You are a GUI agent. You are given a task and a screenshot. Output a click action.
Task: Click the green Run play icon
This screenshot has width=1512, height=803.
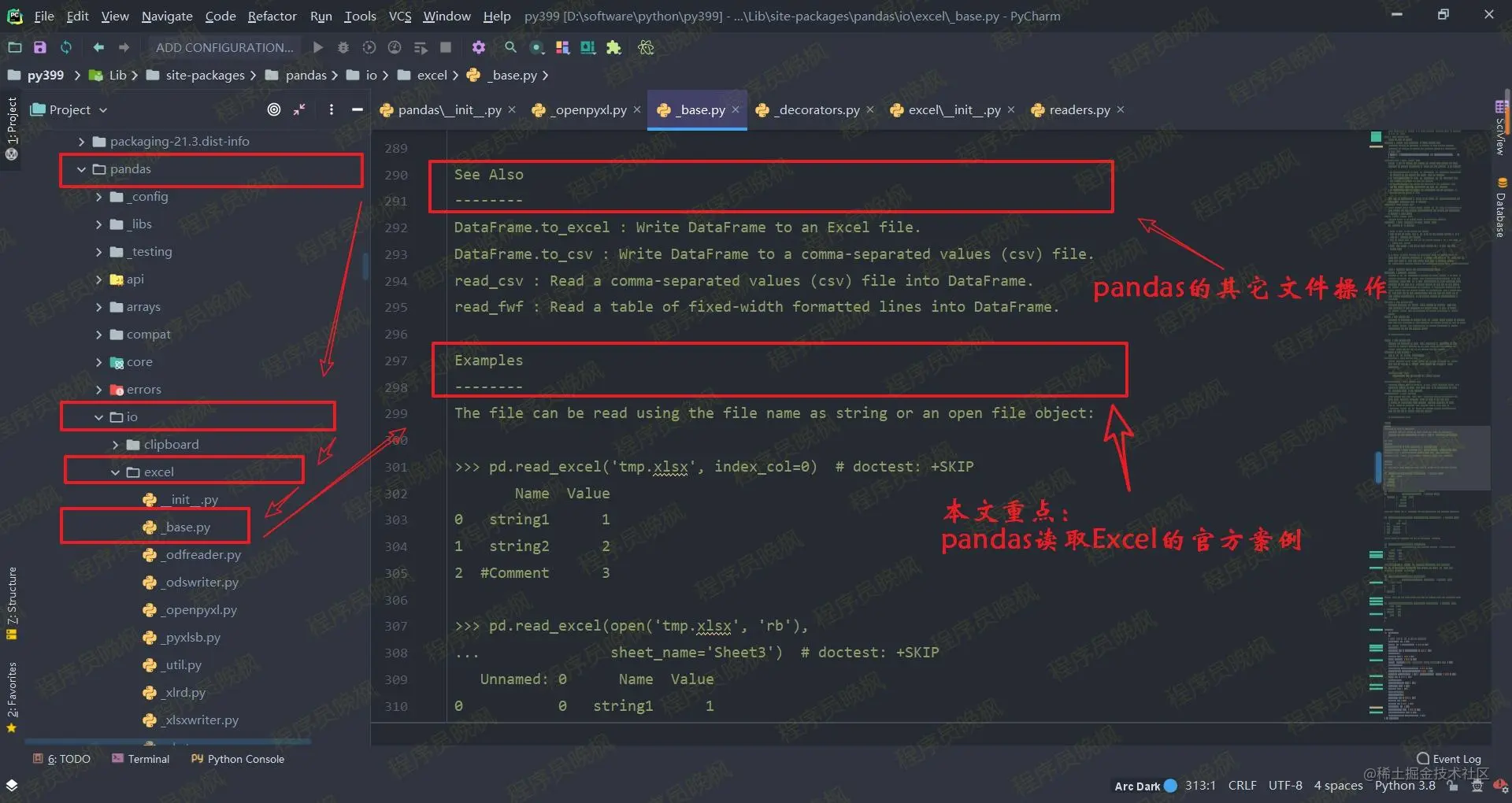click(x=318, y=47)
